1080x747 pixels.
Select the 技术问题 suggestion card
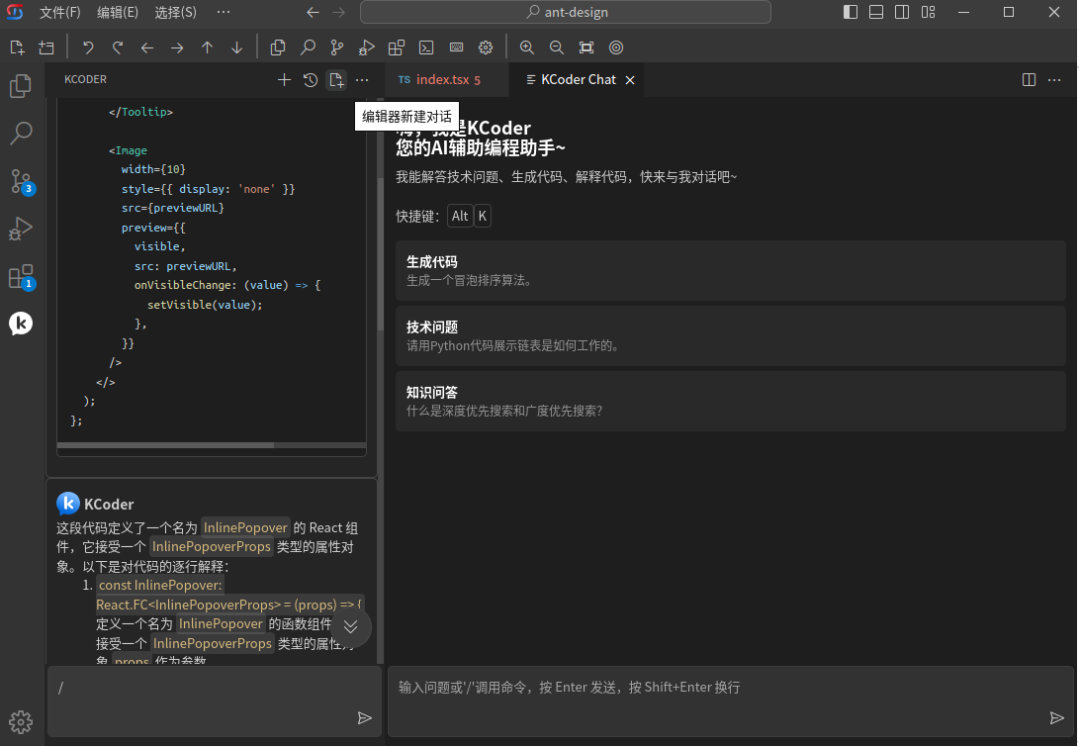(731, 336)
